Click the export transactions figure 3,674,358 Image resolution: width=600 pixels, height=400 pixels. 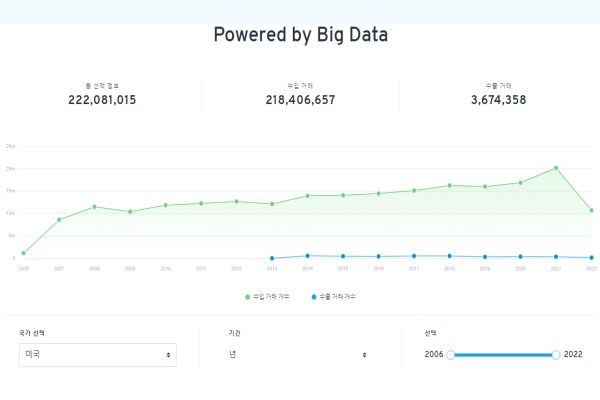(x=498, y=100)
